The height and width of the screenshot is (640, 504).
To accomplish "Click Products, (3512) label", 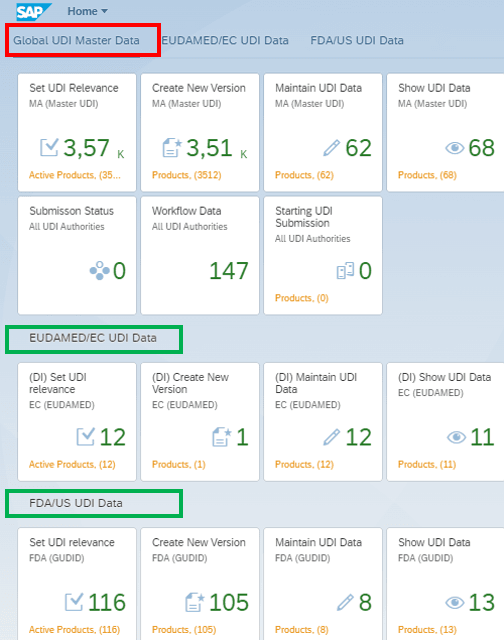I will (187, 175).
